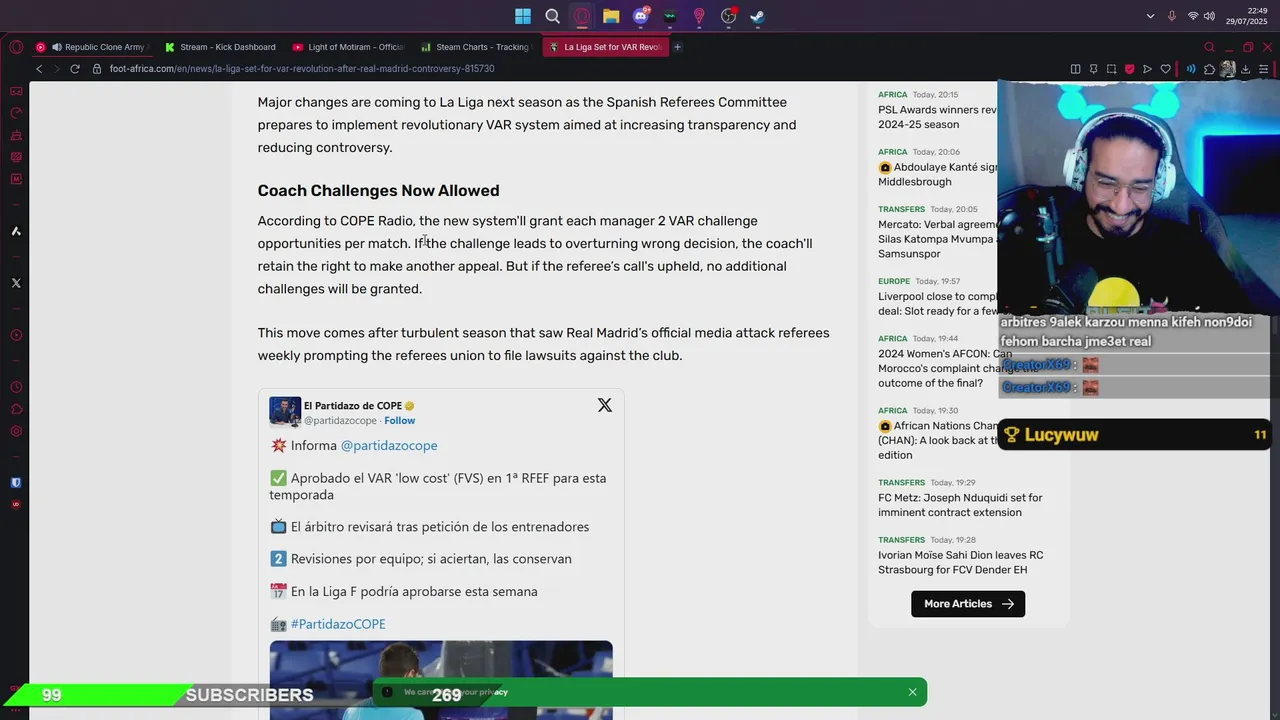1280x720 pixels.
Task: Open Mercato Silas Katompa Mvumpa article
Action: [x=938, y=239]
